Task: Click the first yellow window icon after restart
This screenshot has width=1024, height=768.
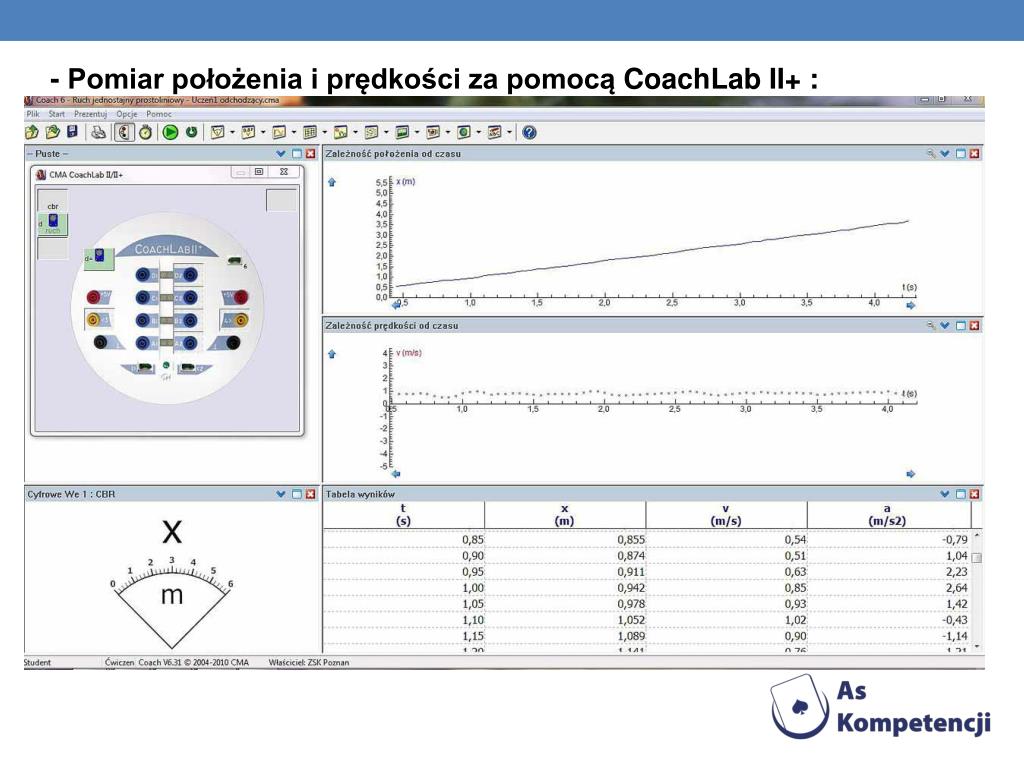Action: click(217, 133)
